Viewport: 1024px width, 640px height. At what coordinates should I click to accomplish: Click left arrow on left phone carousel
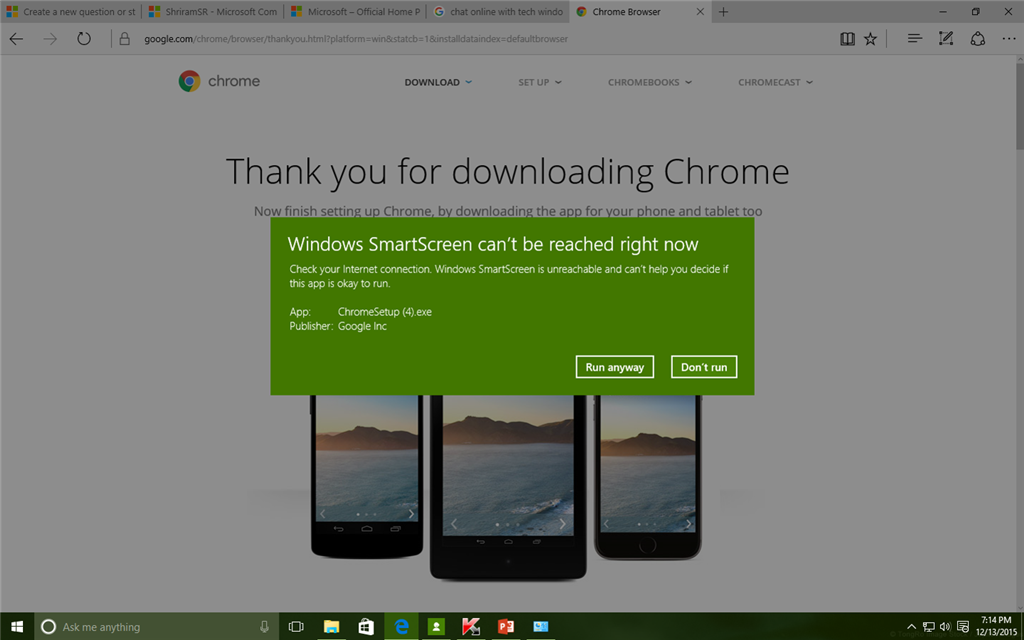click(323, 514)
